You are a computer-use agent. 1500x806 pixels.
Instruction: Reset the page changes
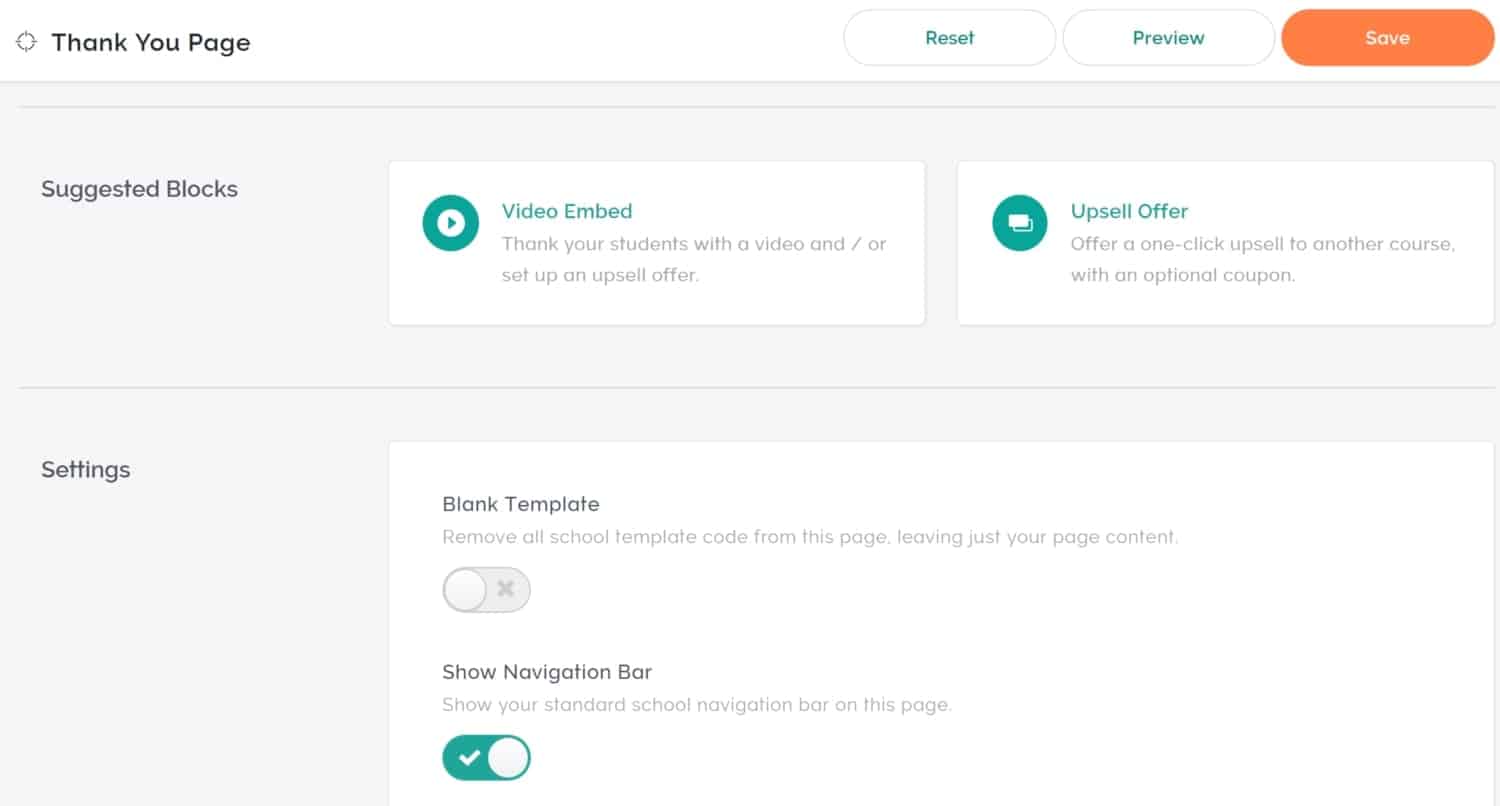point(950,38)
